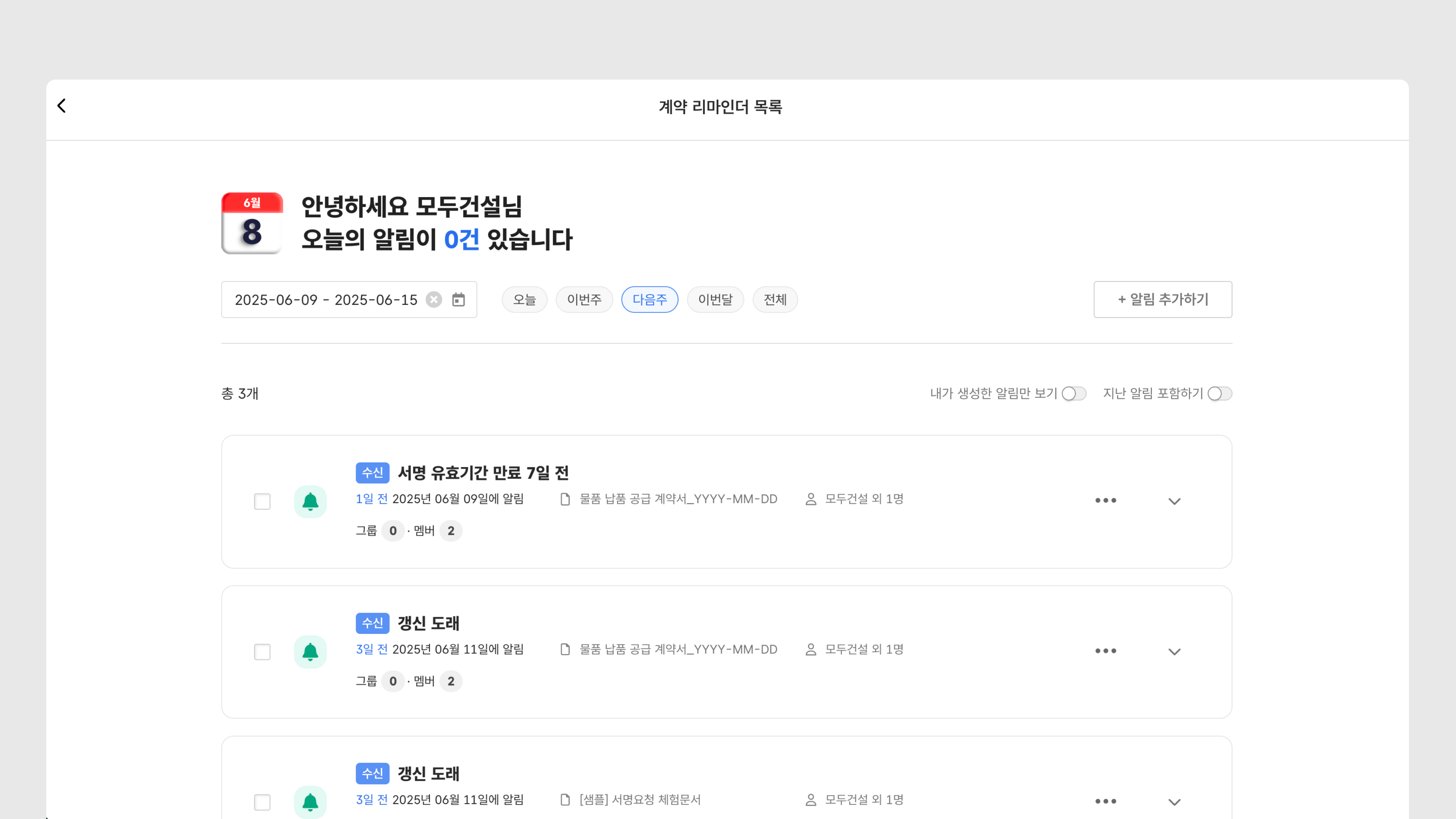Open three-dot menu for 서명 유효기간 만료 alert
Screen dimensions: 1456x819
pos(1106,501)
